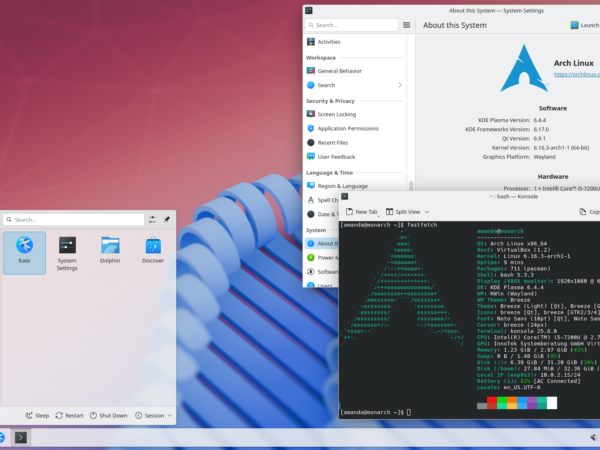Open Power Management icon in sidebar
Viewport: 600px width, 450px height.
coord(311,258)
